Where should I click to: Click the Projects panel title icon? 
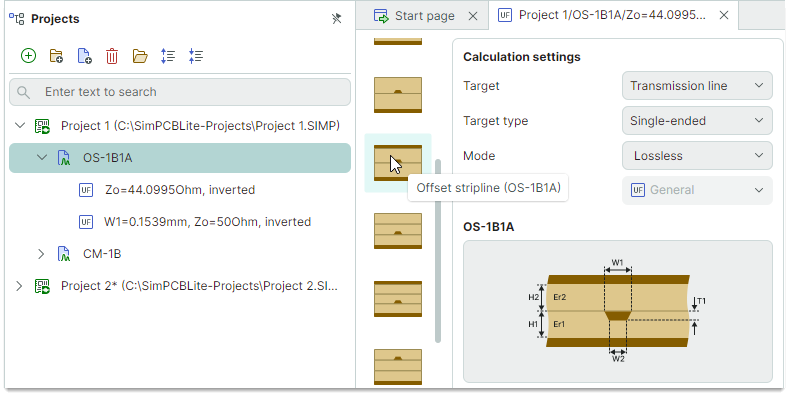pyautogui.click(x=17, y=19)
